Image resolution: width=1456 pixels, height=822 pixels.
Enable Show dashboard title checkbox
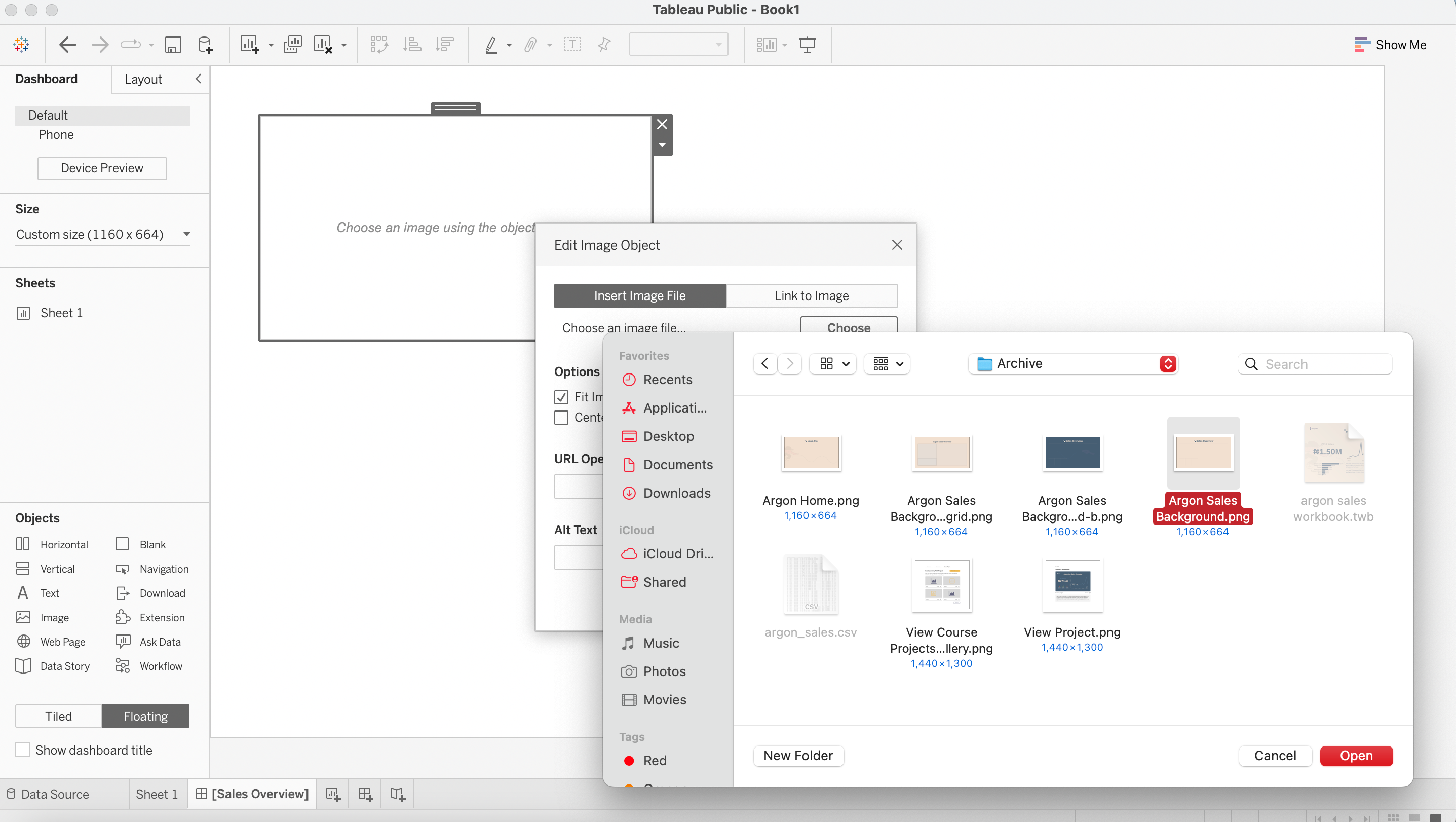[x=23, y=750]
